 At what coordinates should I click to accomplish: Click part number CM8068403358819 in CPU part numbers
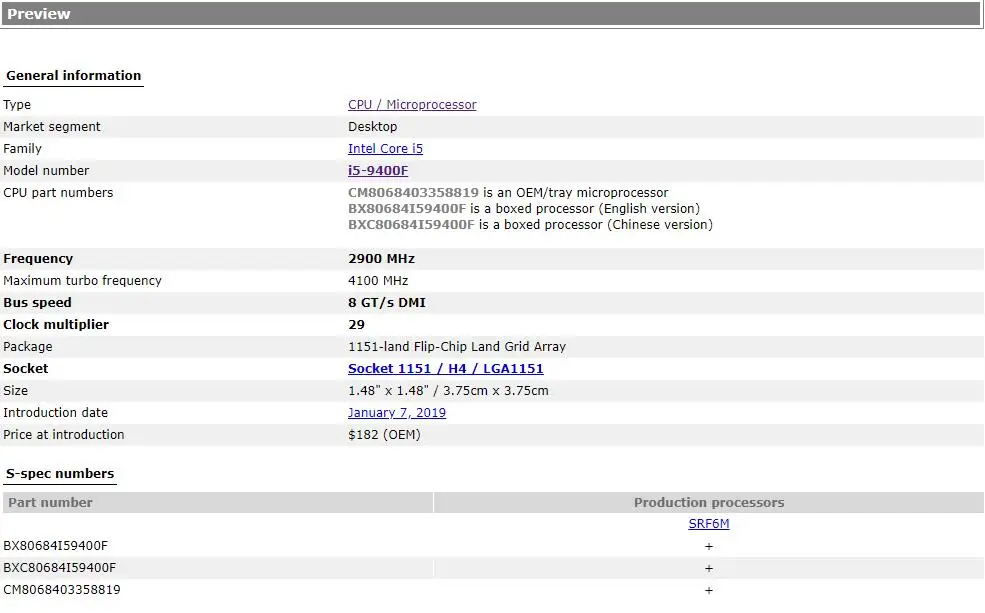click(413, 193)
